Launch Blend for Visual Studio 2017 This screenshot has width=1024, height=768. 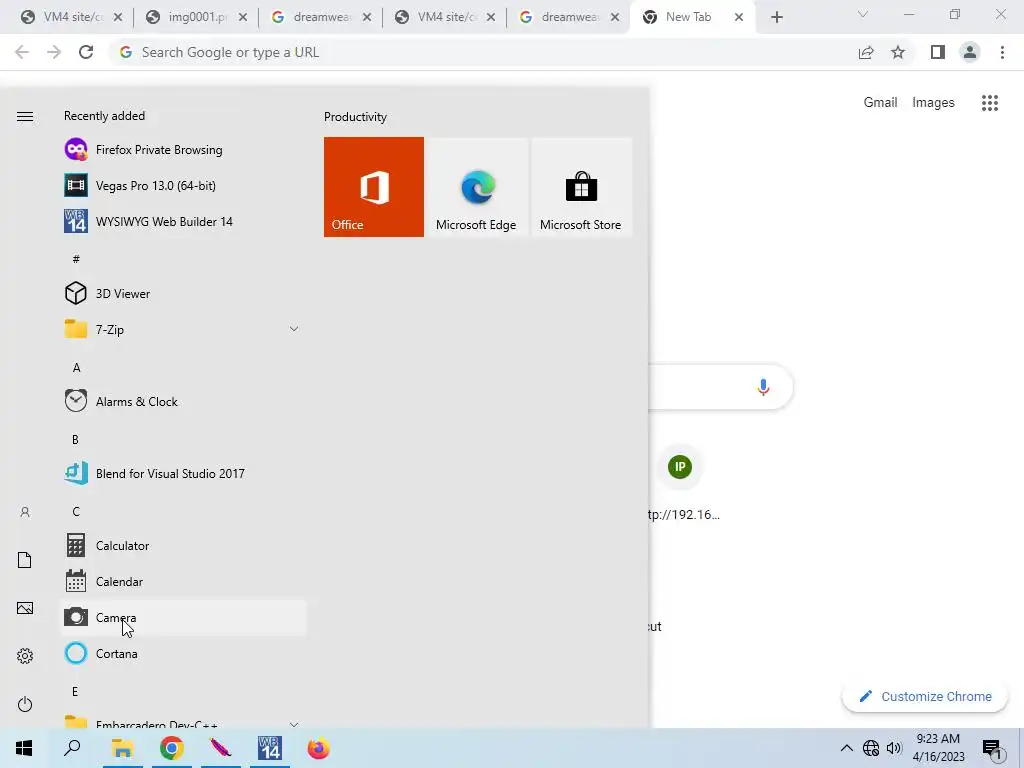coord(183,473)
